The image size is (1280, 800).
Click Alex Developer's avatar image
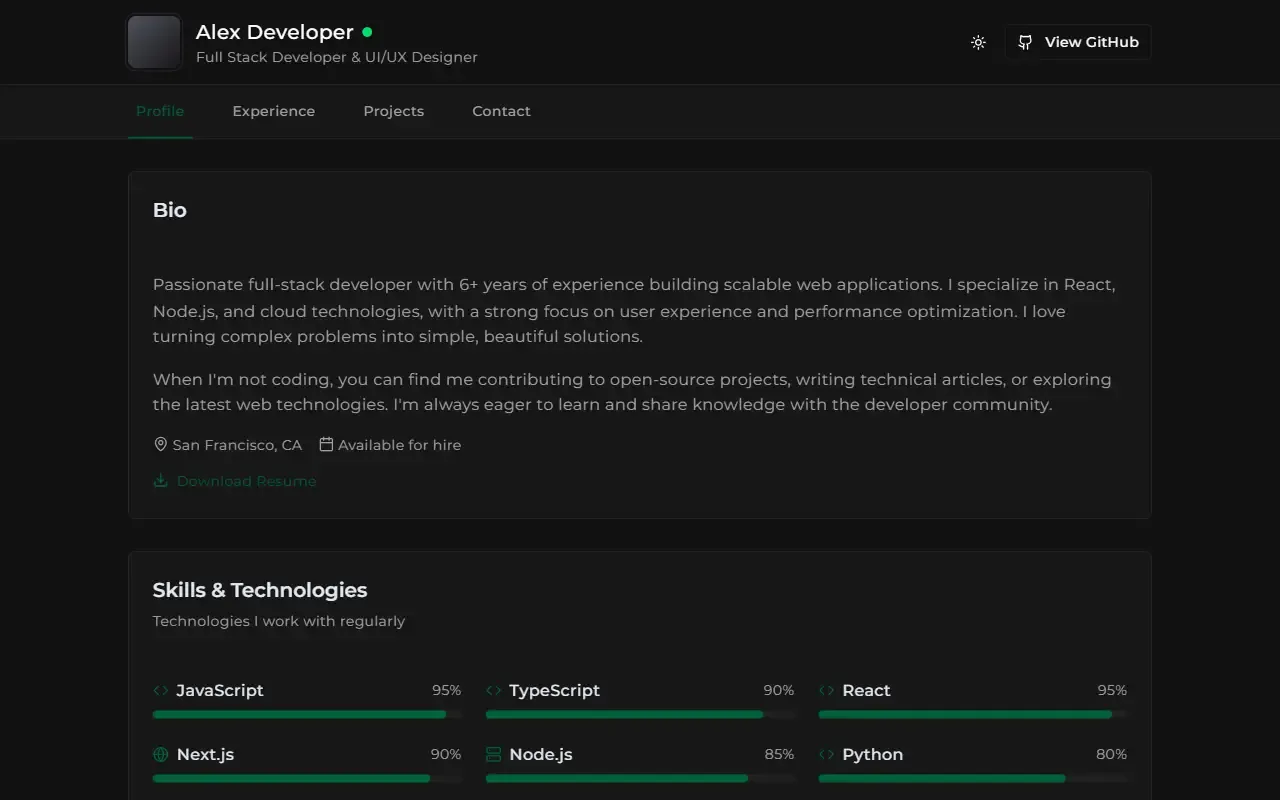[154, 42]
